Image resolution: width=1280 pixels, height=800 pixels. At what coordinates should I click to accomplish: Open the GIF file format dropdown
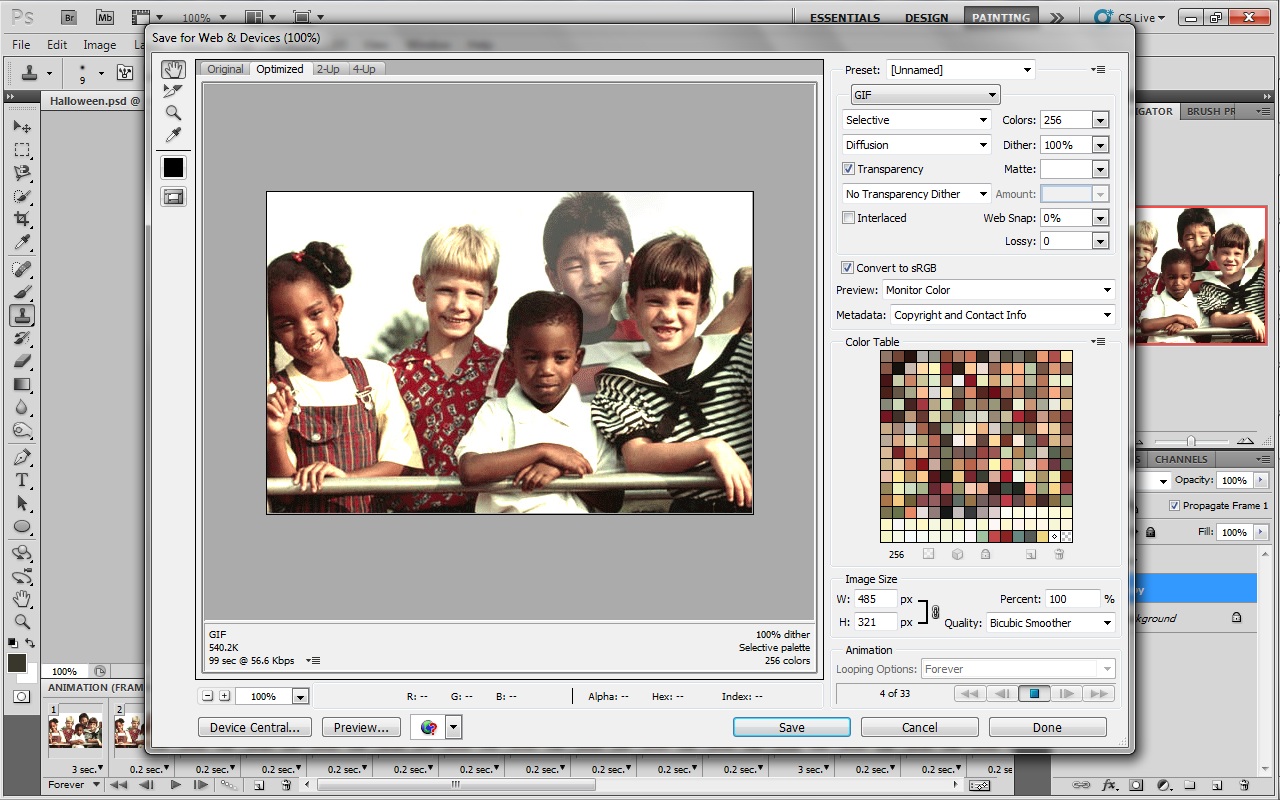coord(925,95)
